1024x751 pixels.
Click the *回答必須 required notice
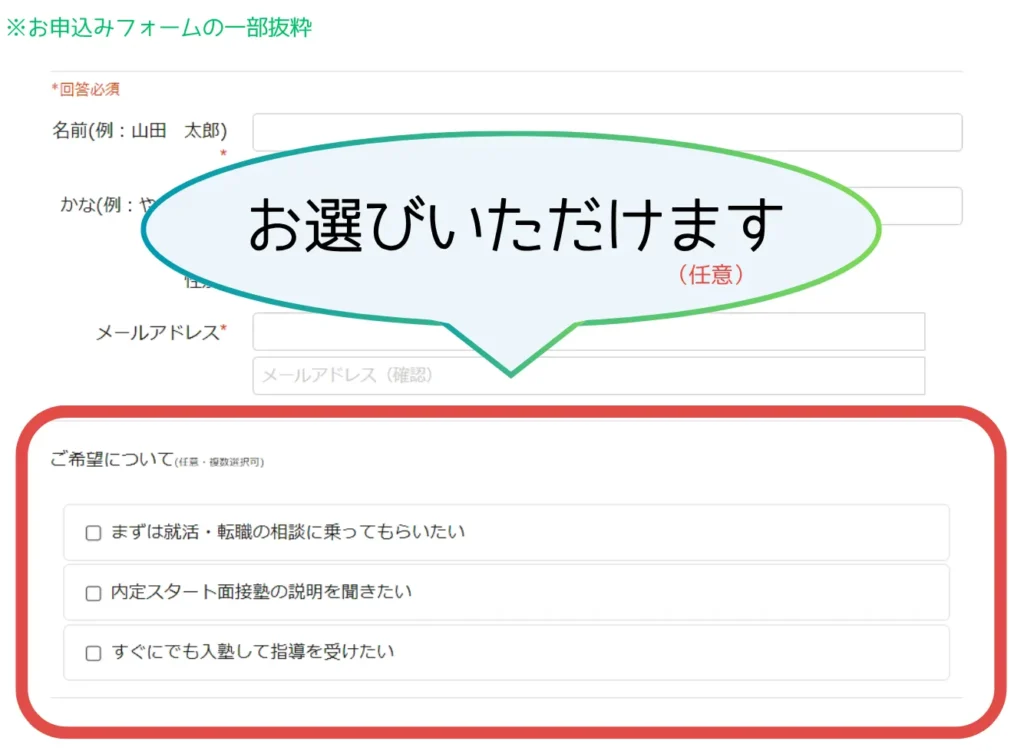click(86, 90)
